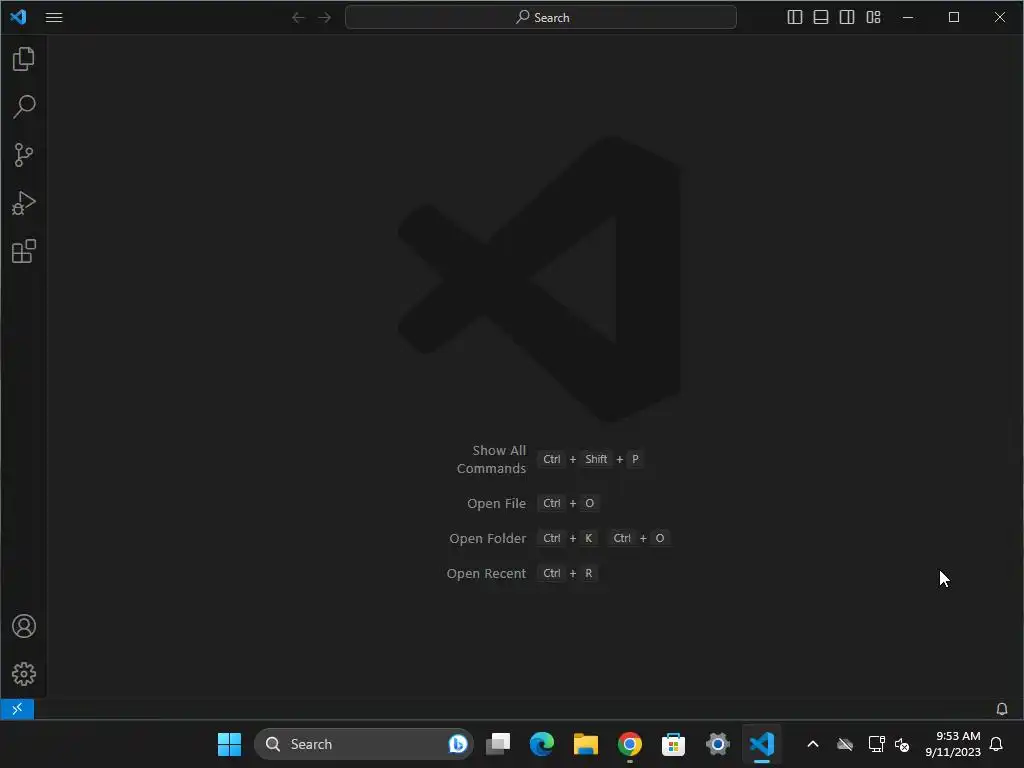Open the Search view in activity bar
This screenshot has height=768, width=1024.
(x=24, y=106)
